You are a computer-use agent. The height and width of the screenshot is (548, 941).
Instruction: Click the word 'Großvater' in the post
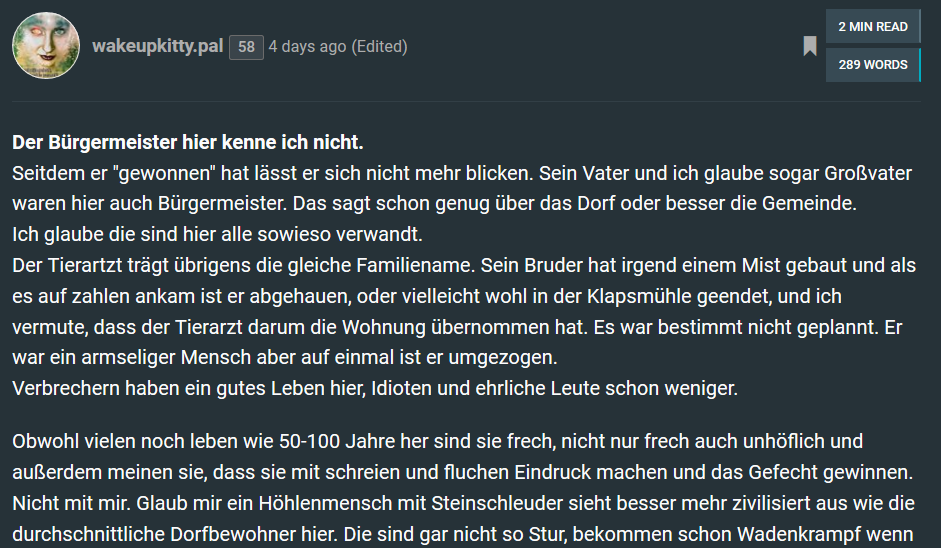[x=866, y=172]
